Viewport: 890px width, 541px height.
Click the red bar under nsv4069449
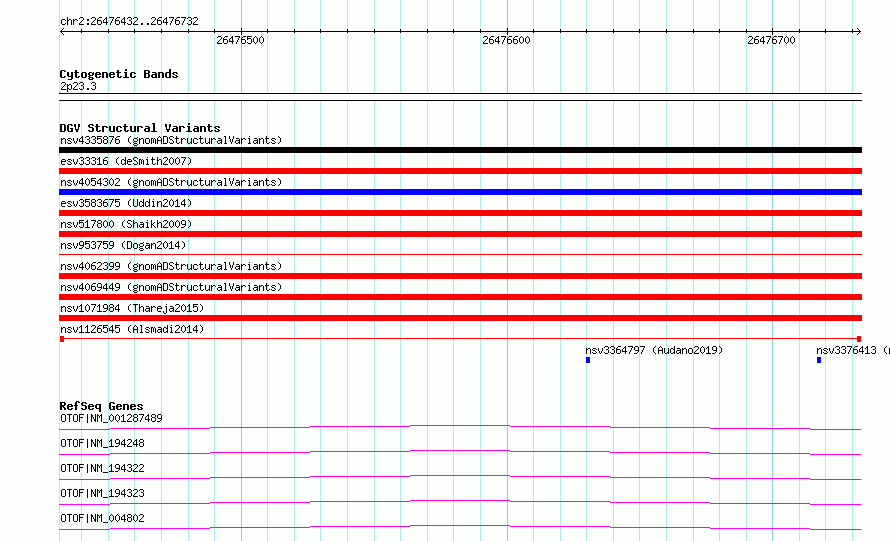[460, 297]
